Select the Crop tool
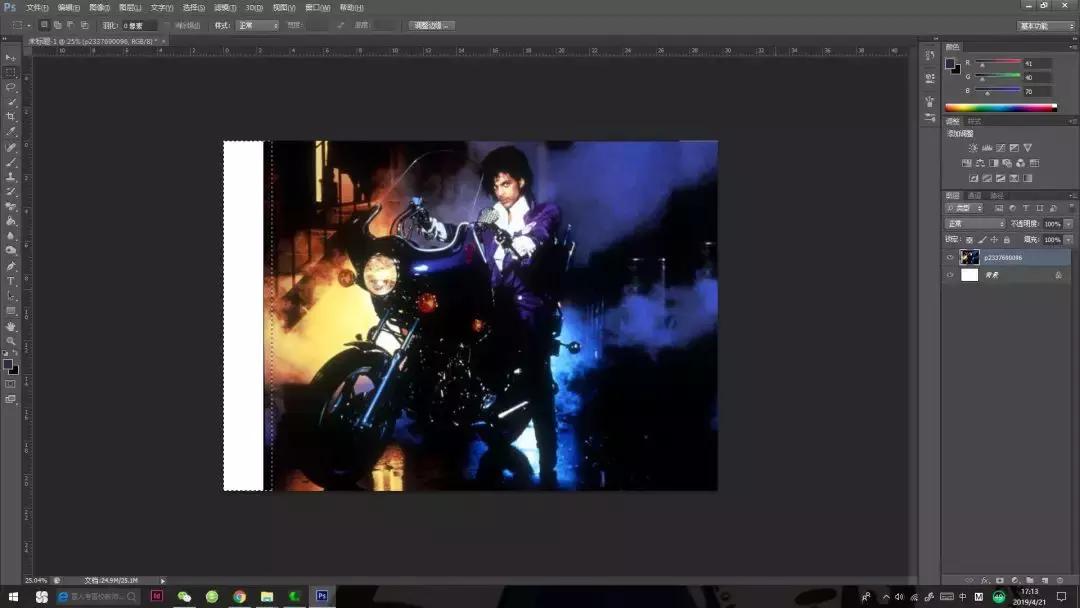 click(11, 117)
